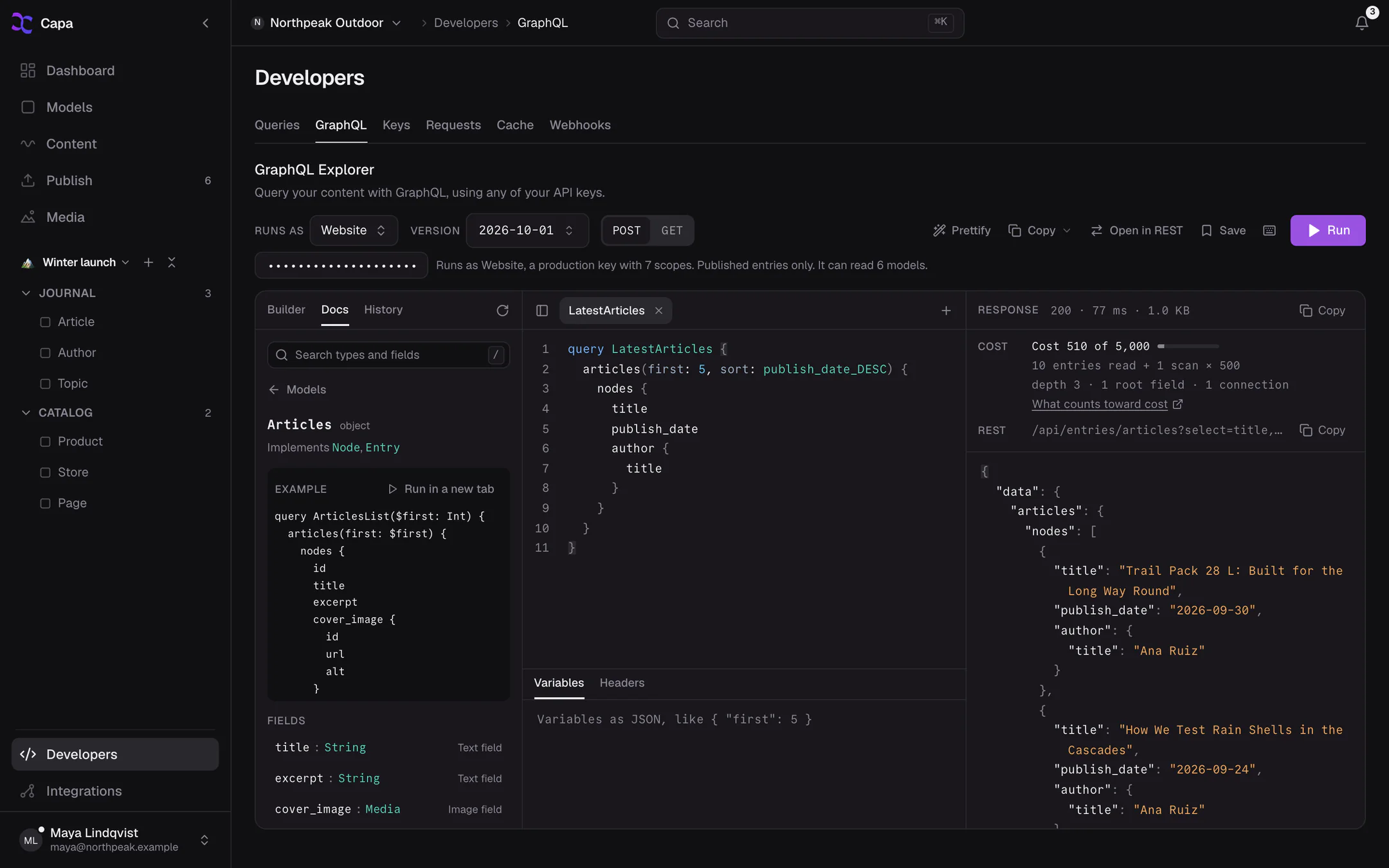The height and width of the screenshot is (868, 1389).
Task: Prettify the query
Action: 961,230
